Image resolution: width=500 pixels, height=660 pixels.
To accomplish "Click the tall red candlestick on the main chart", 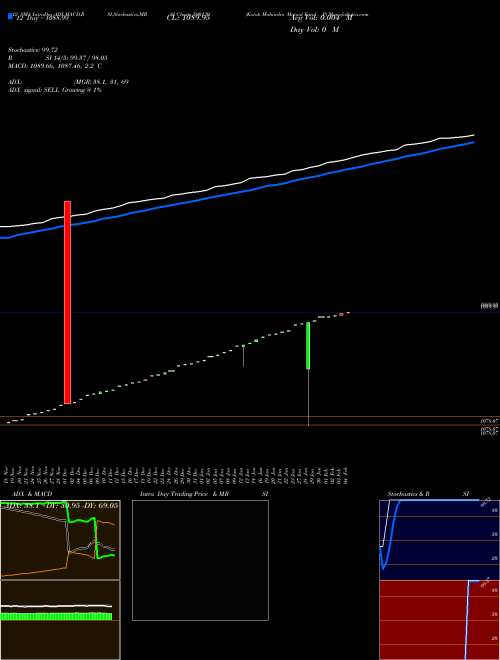I will pos(67,302).
